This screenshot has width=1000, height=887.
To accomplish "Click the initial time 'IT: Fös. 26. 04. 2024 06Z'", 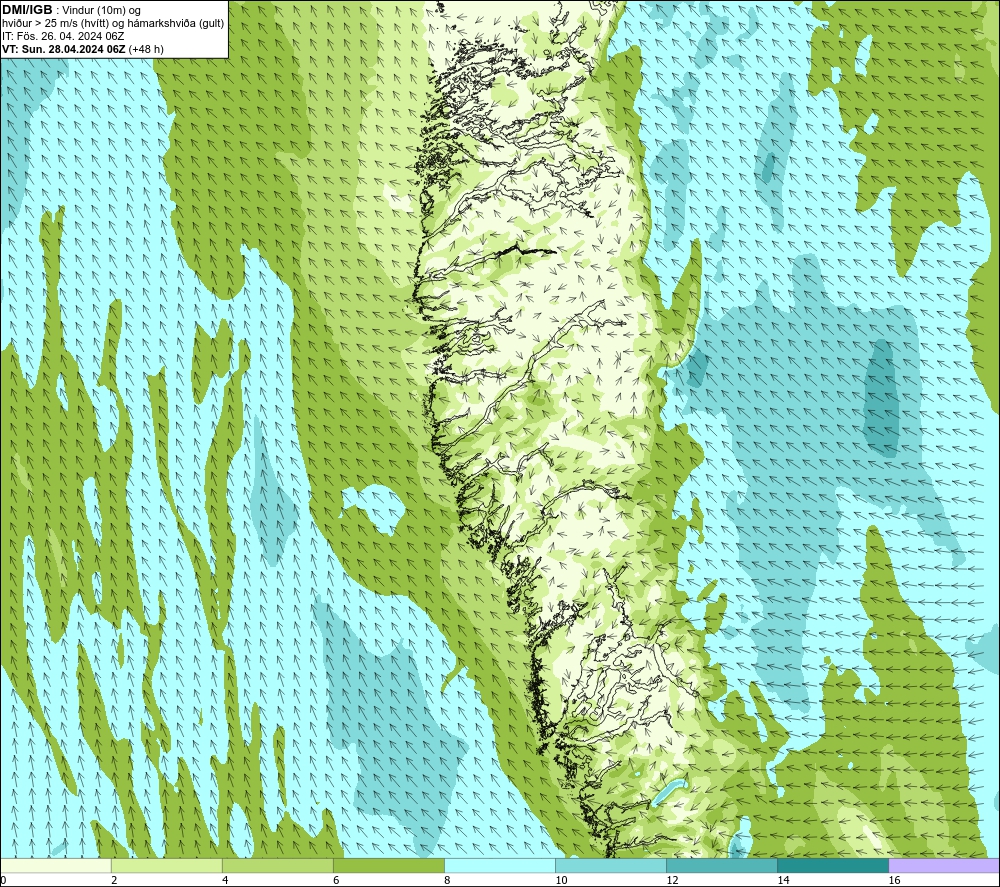I will [63, 36].
